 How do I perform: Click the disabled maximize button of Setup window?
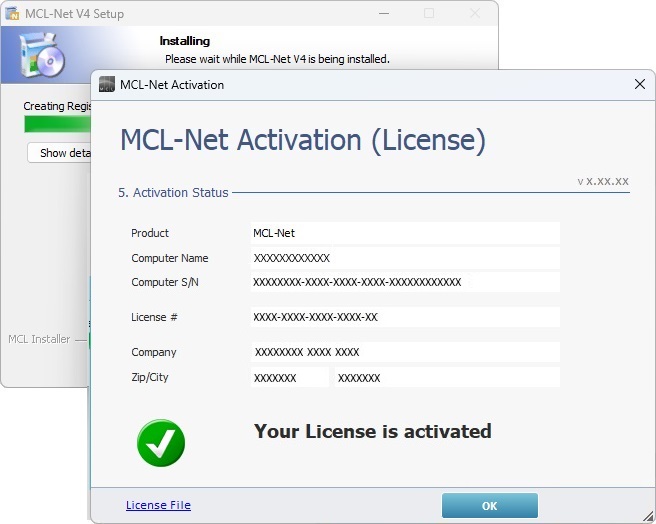pos(429,13)
